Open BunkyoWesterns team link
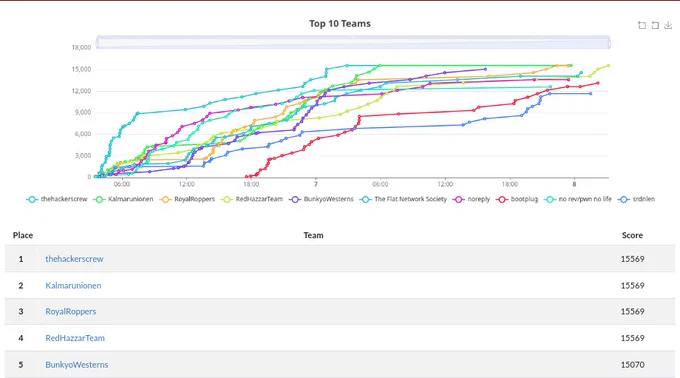The image size is (680, 378). 77,365
